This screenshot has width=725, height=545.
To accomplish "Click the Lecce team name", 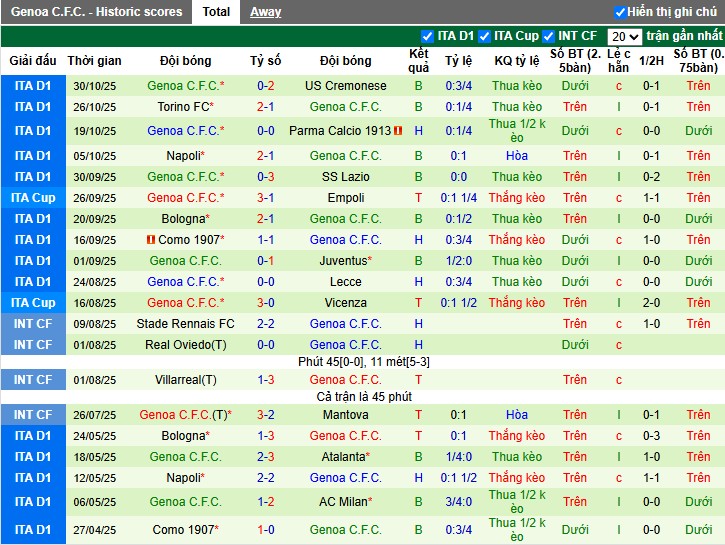I will [345, 282].
